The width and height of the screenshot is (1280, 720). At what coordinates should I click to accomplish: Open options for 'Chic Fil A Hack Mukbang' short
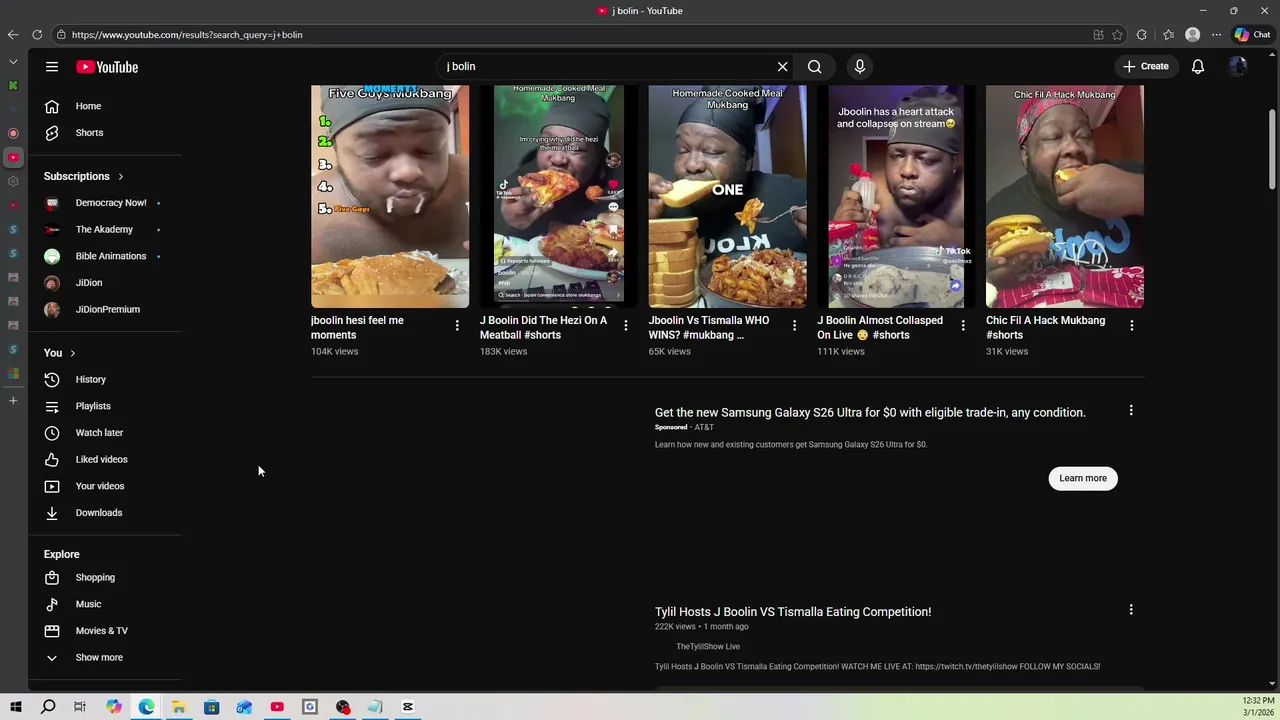1131,326
